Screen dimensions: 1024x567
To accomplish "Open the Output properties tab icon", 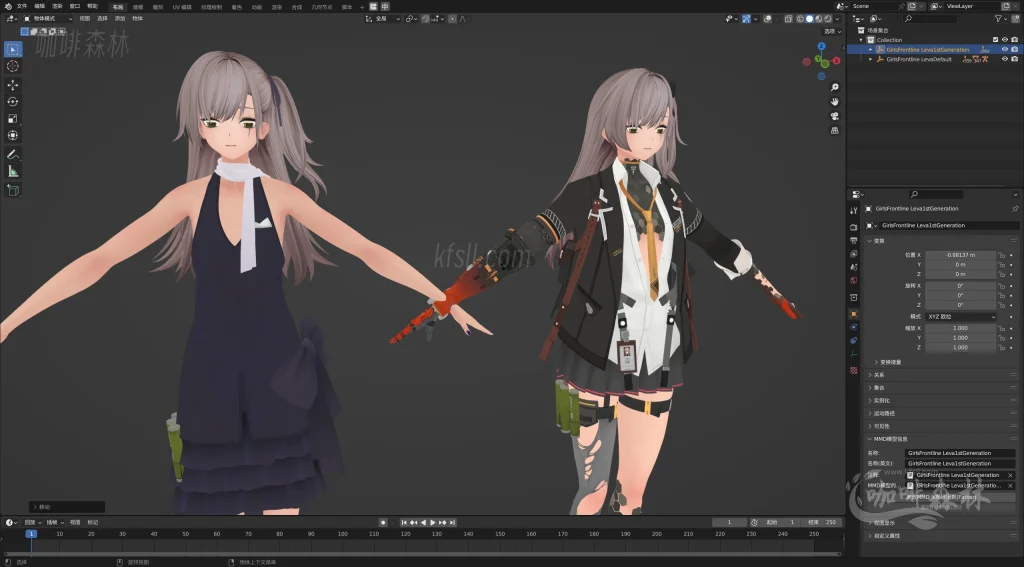I will click(x=854, y=240).
